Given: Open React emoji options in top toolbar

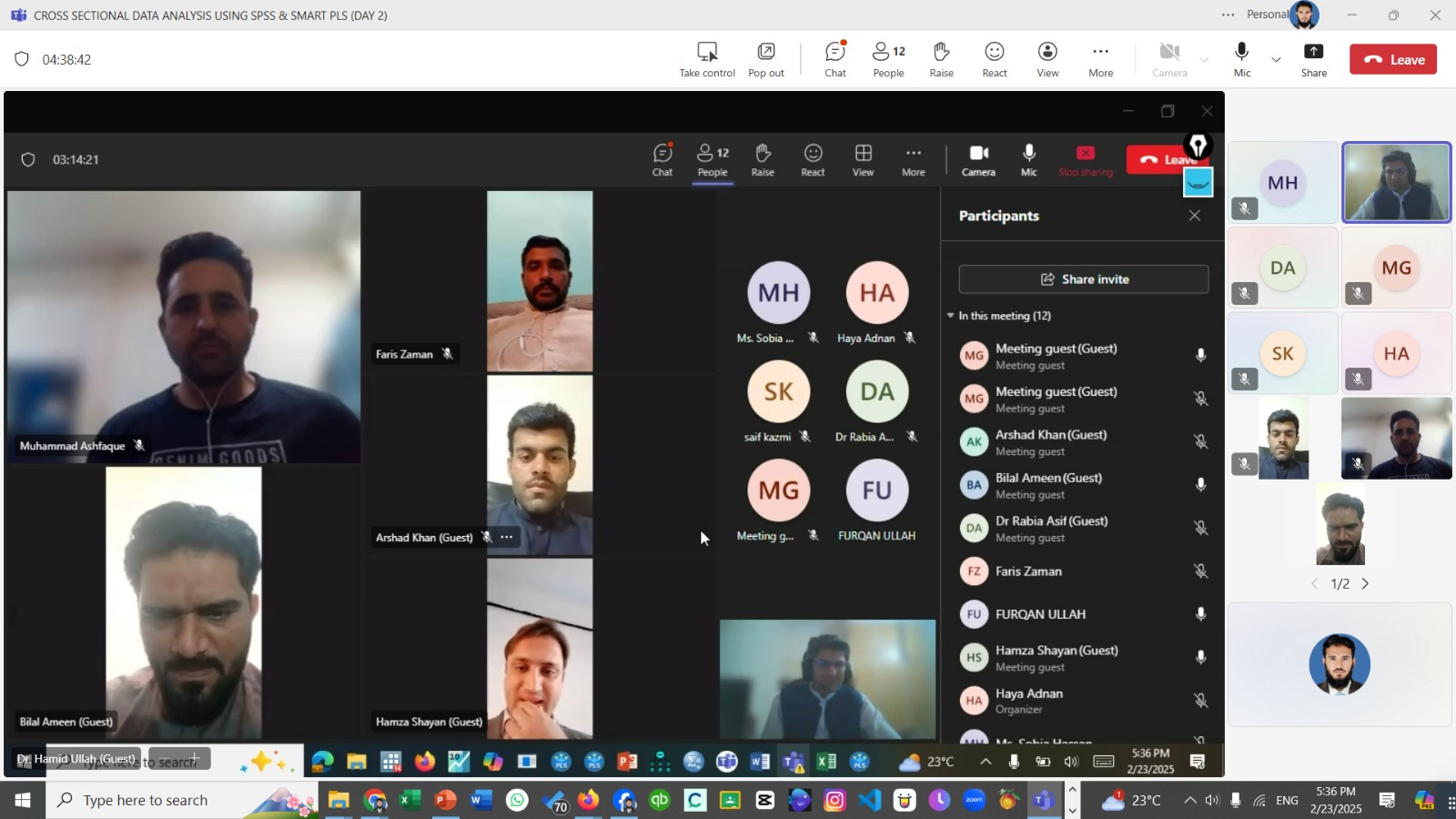Looking at the screenshot, I should (995, 60).
